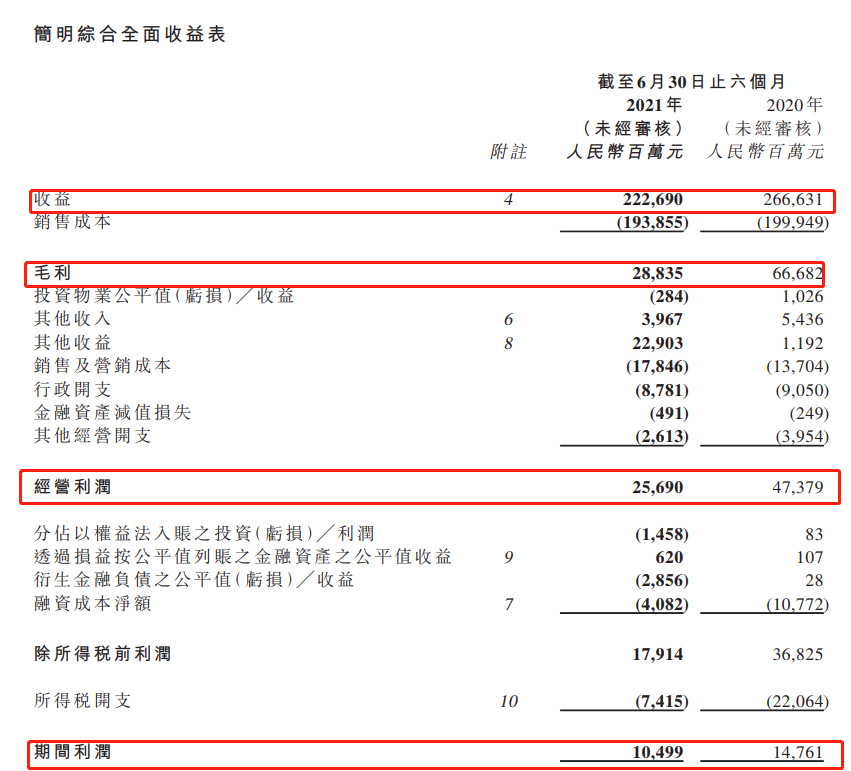Image resolution: width=851 pixels, height=771 pixels.
Task: Click the 金融資產減值損失 row label
Action: [x=112, y=413]
